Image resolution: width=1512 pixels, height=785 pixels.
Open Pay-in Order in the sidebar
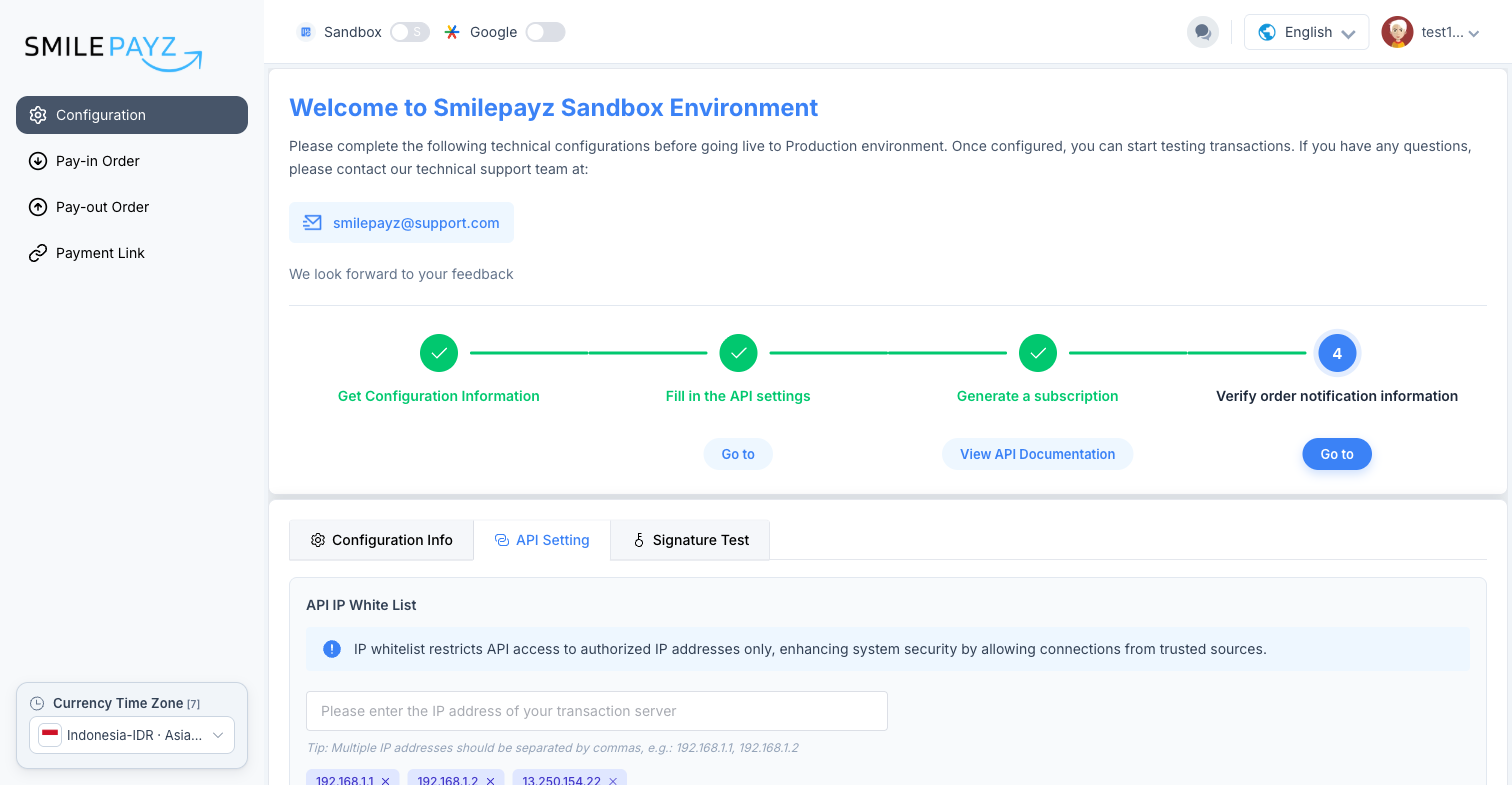[132, 161]
